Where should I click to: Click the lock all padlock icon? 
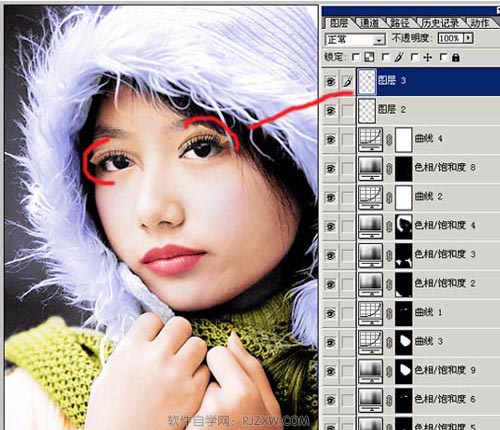coord(456,58)
